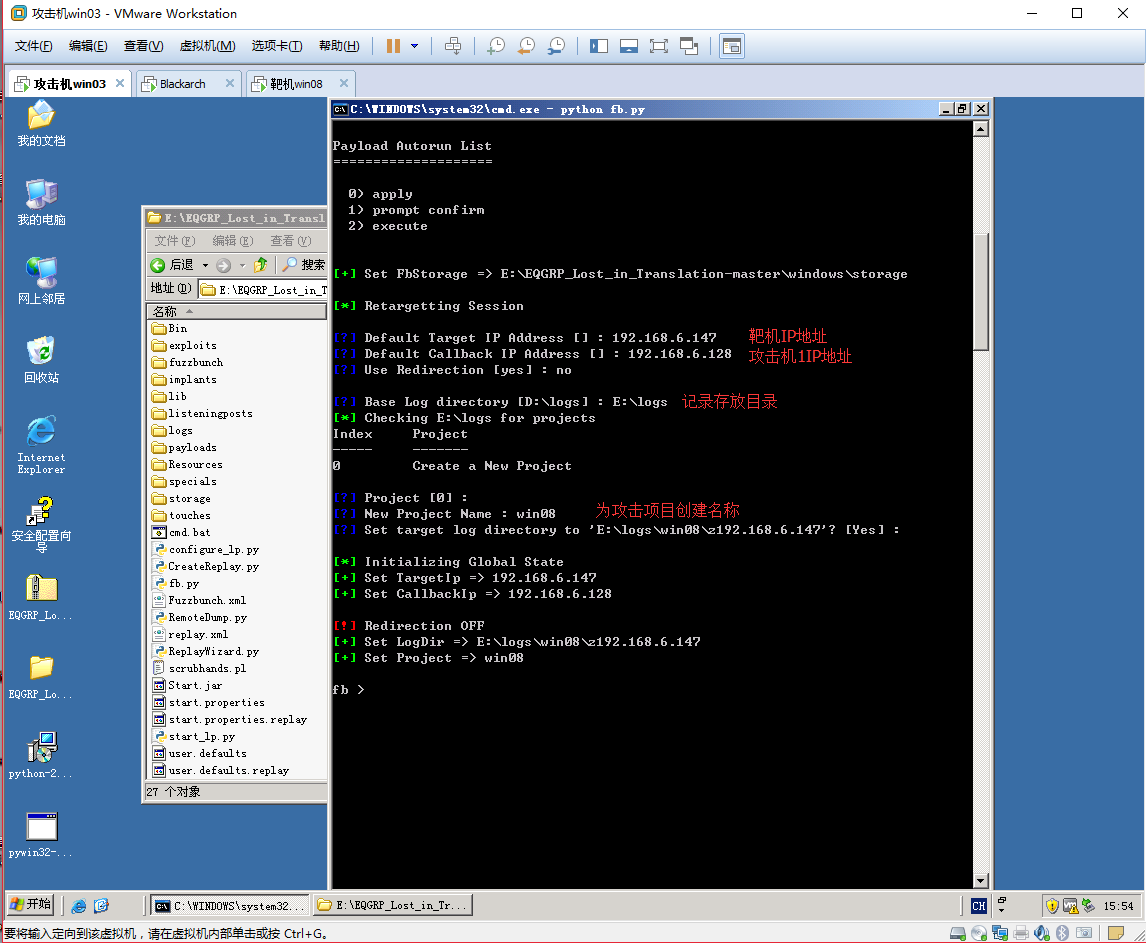The height and width of the screenshot is (943, 1146).
Task: Switch to the 靶机win08 VM tab
Action: tap(296, 84)
